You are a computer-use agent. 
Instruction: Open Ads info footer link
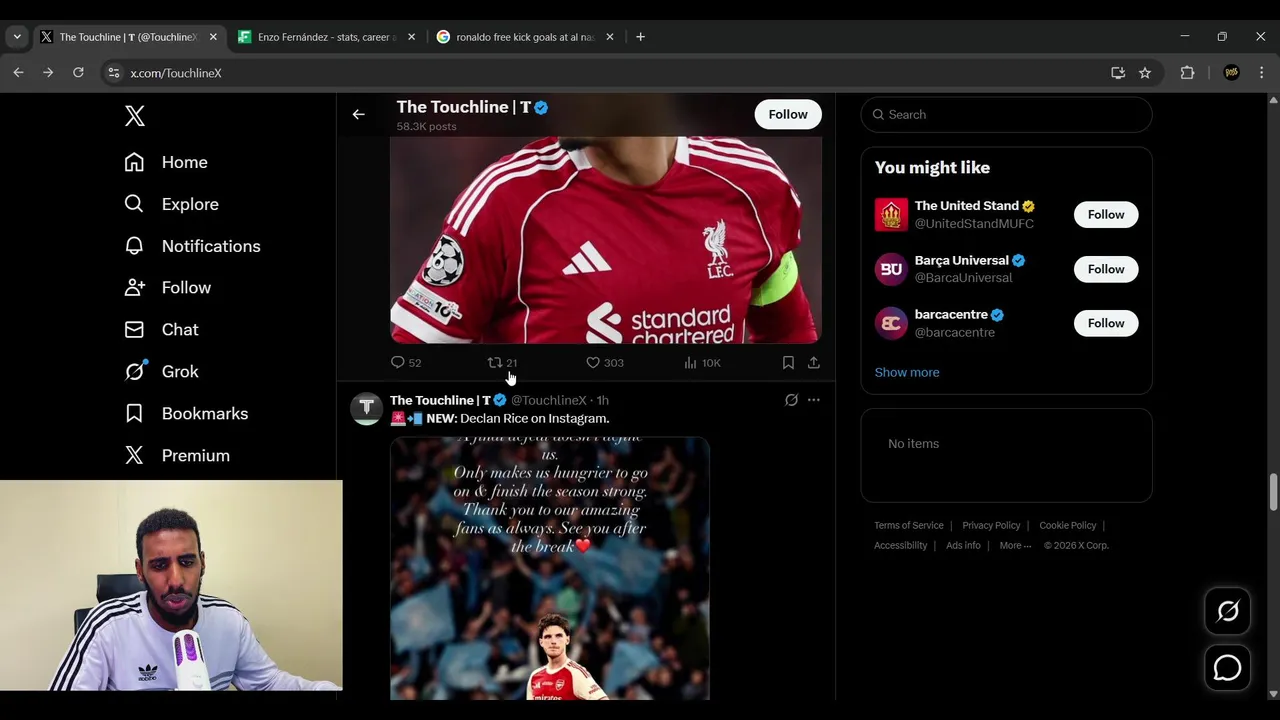click(x=963, y=545)
